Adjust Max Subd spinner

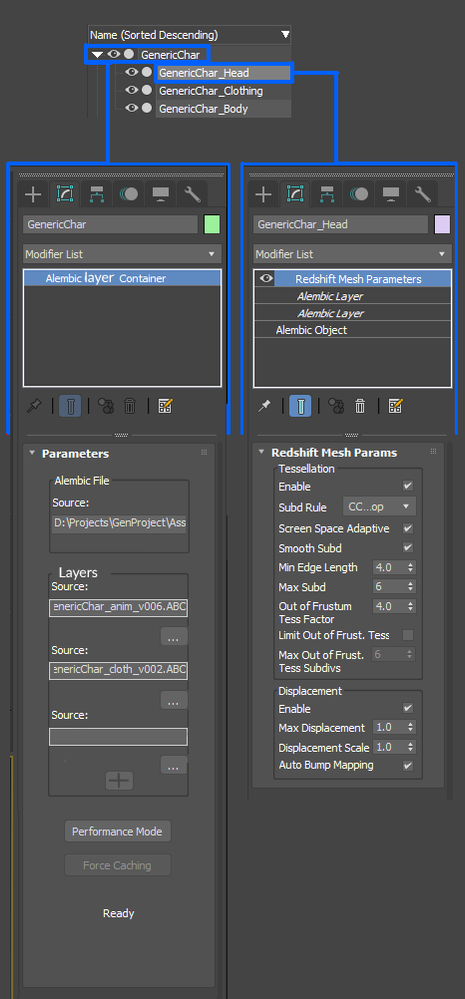click(x=411, y=586)
